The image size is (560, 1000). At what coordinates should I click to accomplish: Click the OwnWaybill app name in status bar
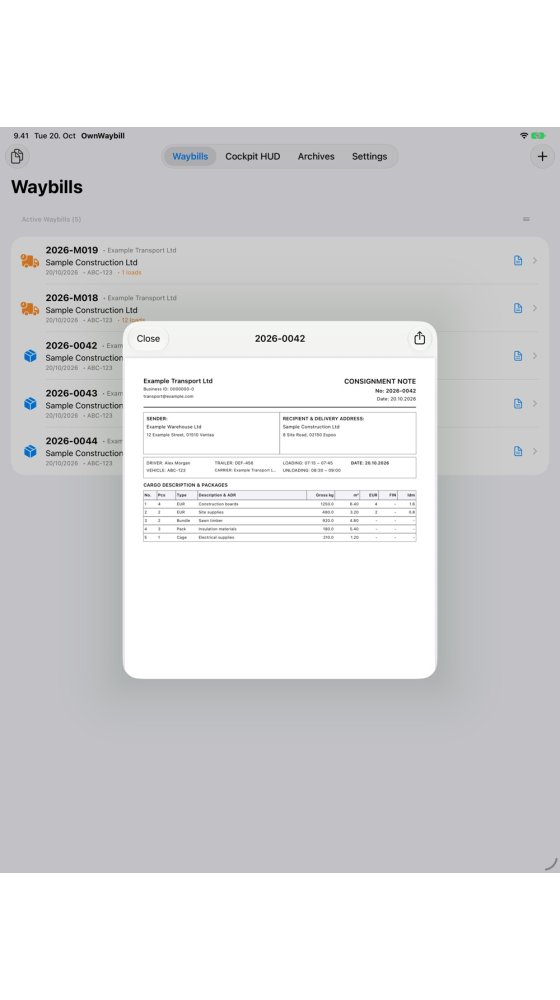[x=103, y=136]
